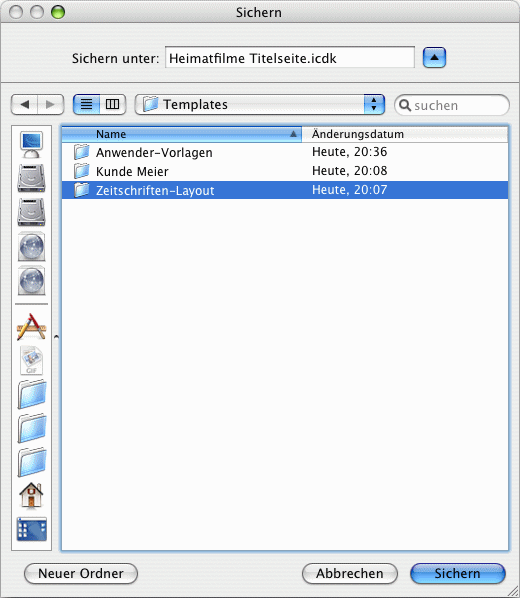Switch to list view mode
520x598 pixels.
pyautogui.click(x=87, y=104)
